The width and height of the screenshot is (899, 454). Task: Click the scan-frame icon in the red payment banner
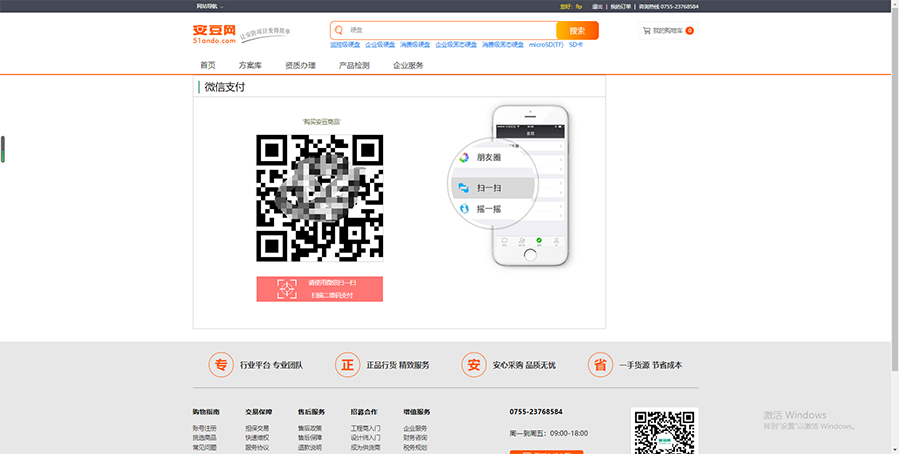tap(287, 289)
